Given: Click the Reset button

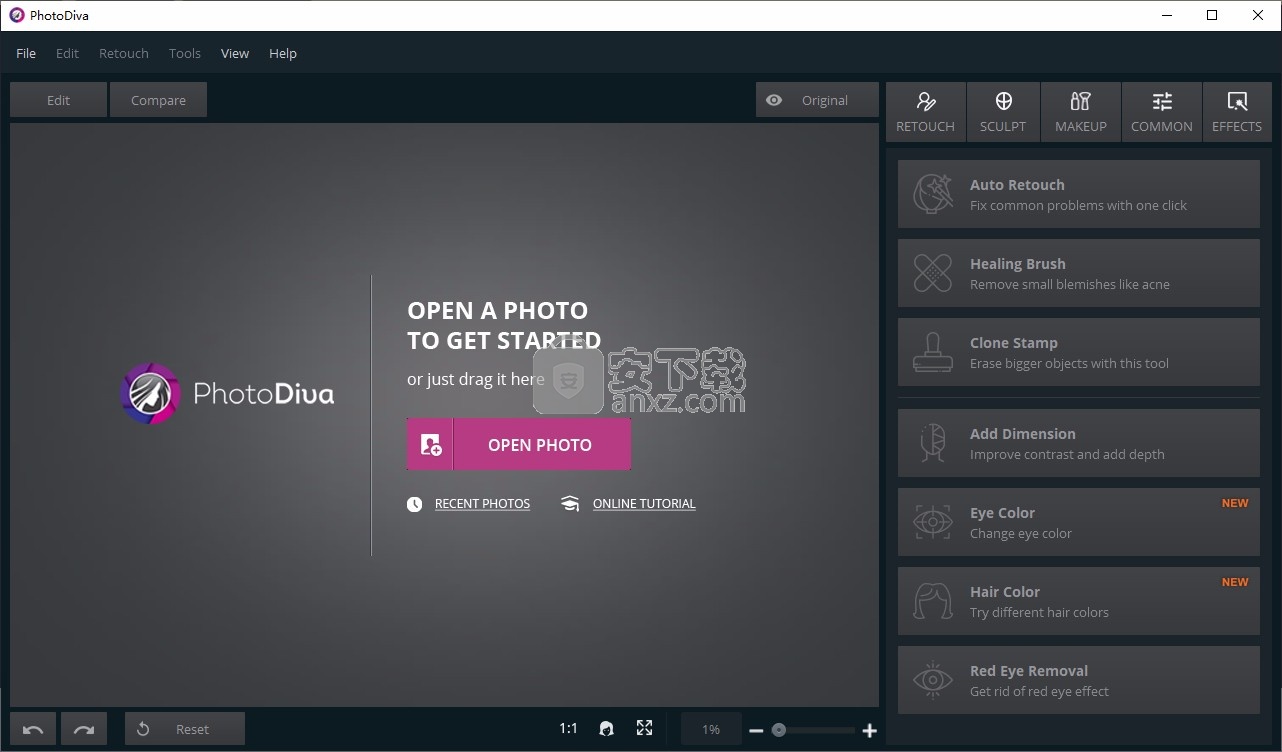Looking at the screenshot, I should pyautogui.click(x=185, y=729).
